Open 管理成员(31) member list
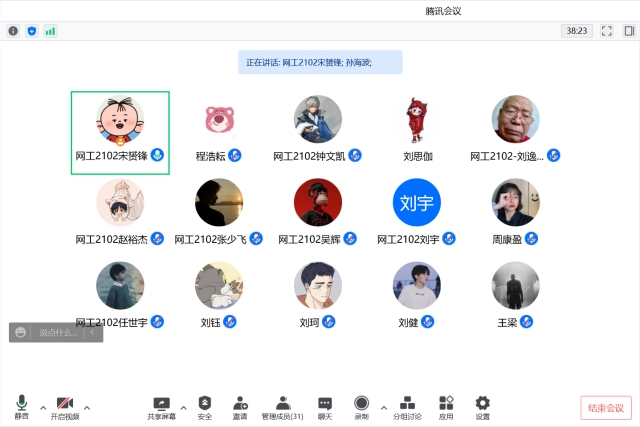The image size is (640, 427). click(x=282, y=408)
